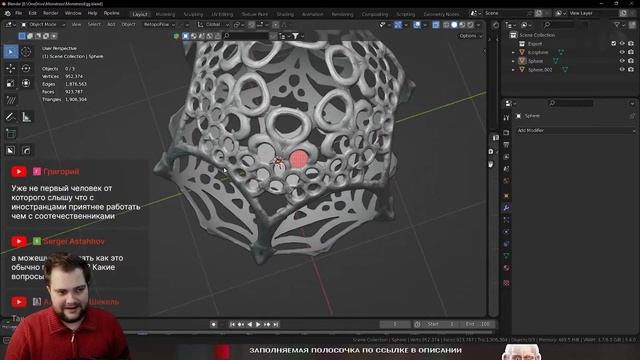The height and width of the screenshot is (360, 640).
Task: Open the File menu
Action: tap(18, 13)
